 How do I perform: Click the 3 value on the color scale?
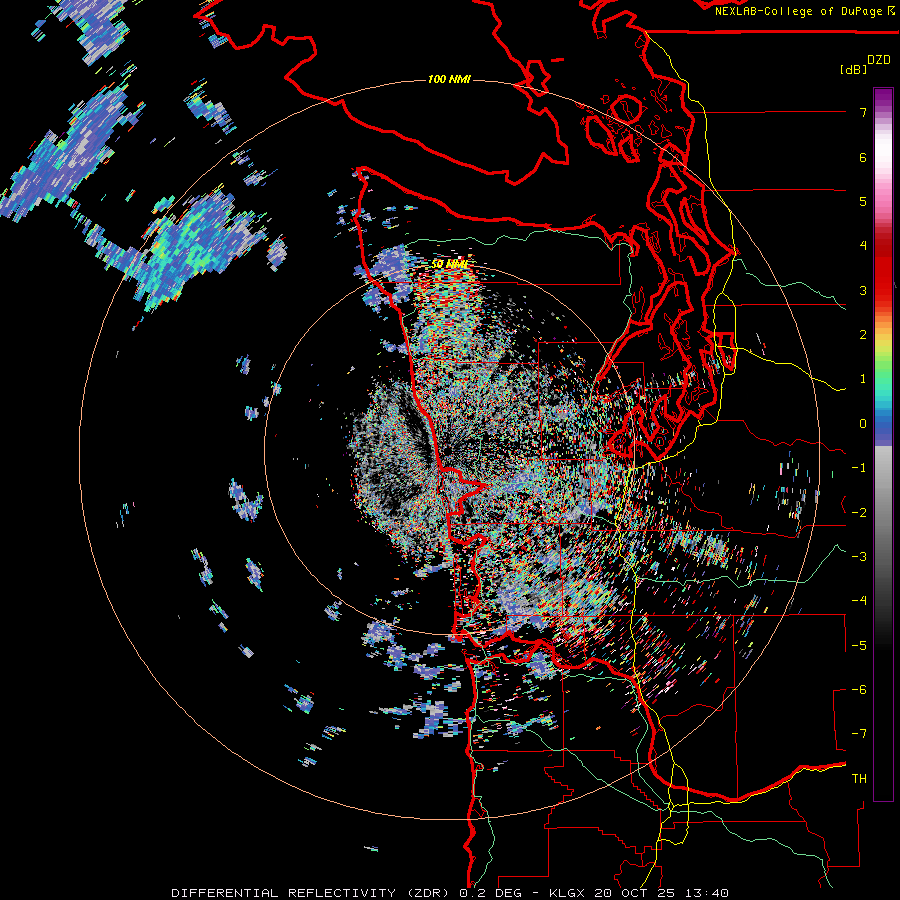coord(863,290)
